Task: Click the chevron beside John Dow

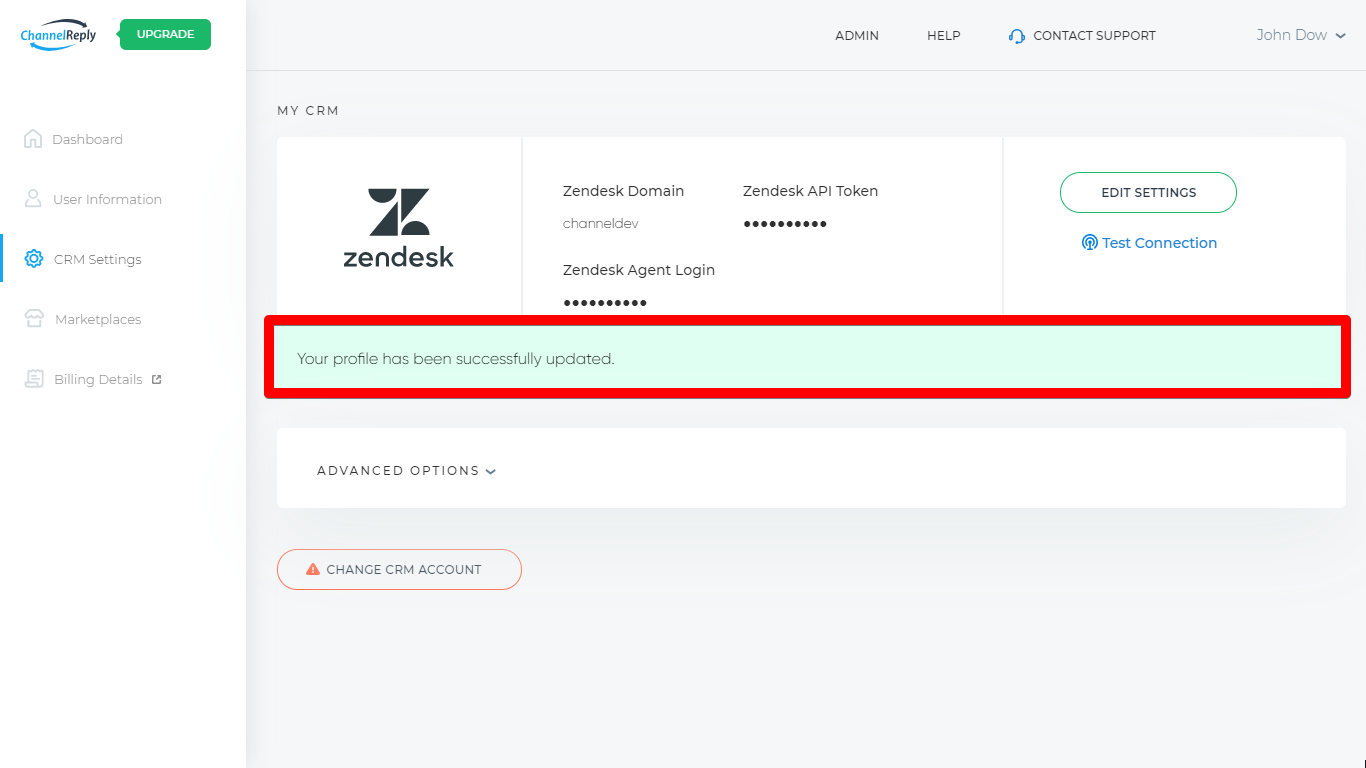Action: 1340,36
